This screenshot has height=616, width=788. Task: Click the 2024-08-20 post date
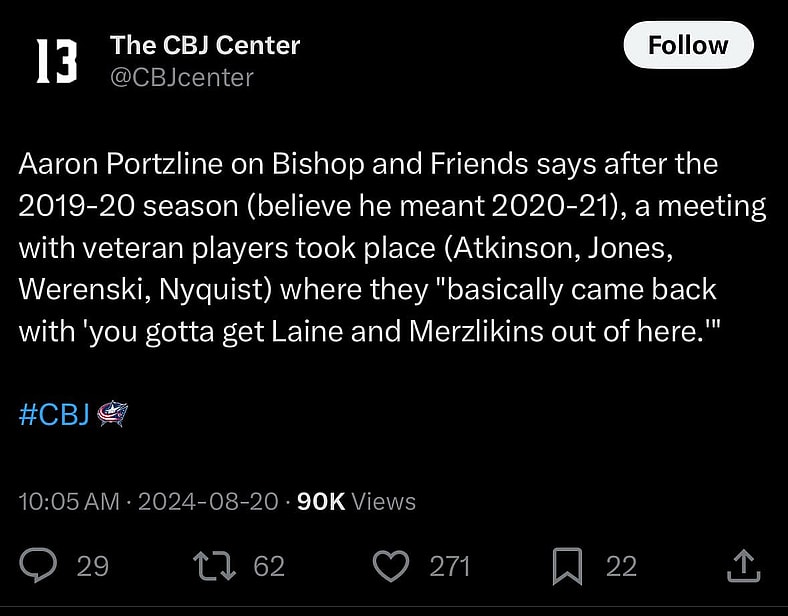[x=207, y=501]
